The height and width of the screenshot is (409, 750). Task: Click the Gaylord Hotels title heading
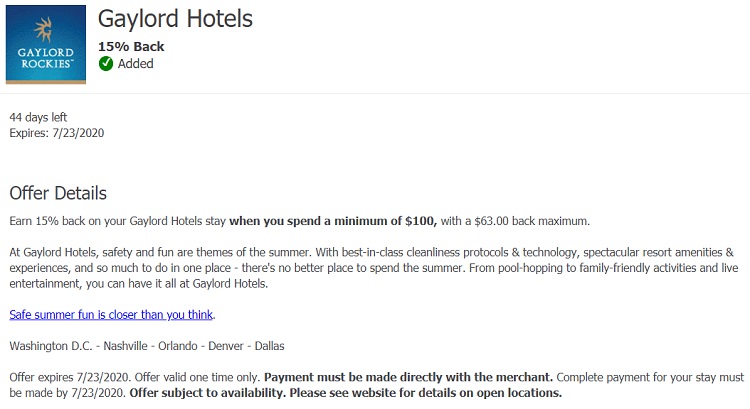point(175,19)
